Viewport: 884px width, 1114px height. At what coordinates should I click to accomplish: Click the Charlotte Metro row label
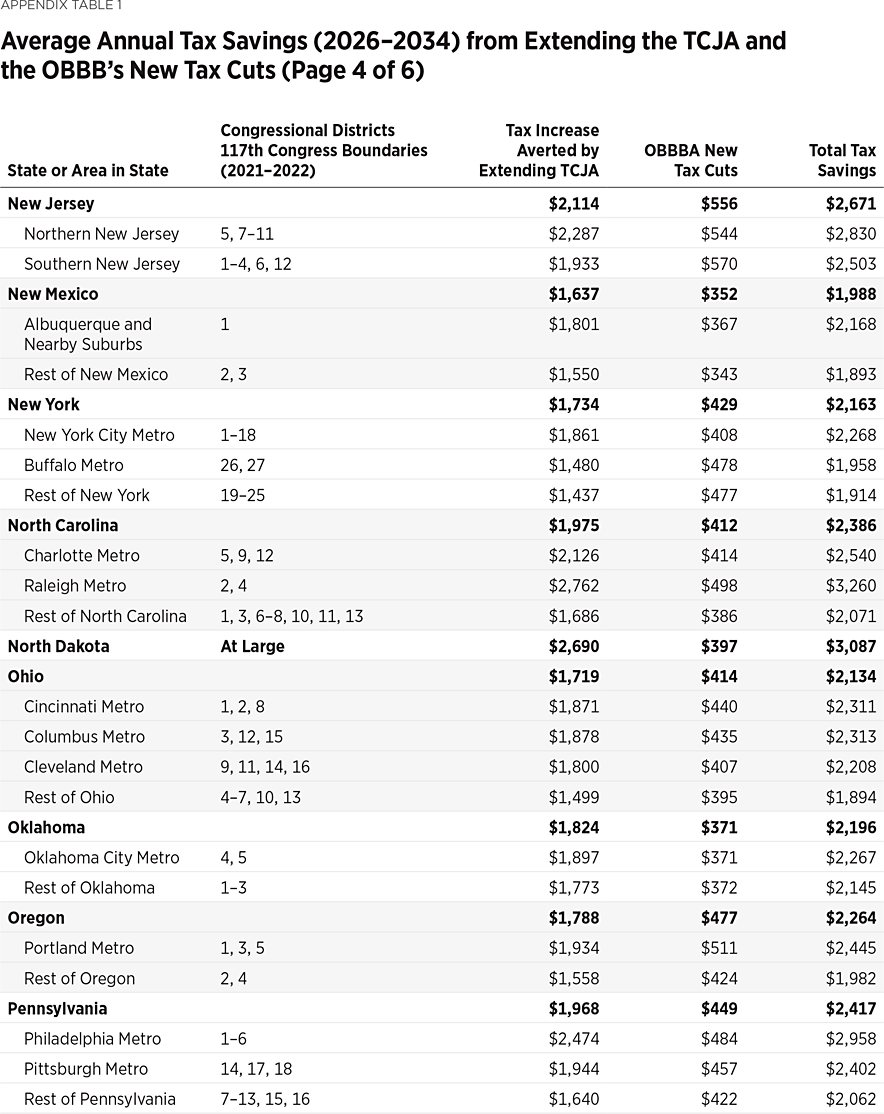pos(82,556)
